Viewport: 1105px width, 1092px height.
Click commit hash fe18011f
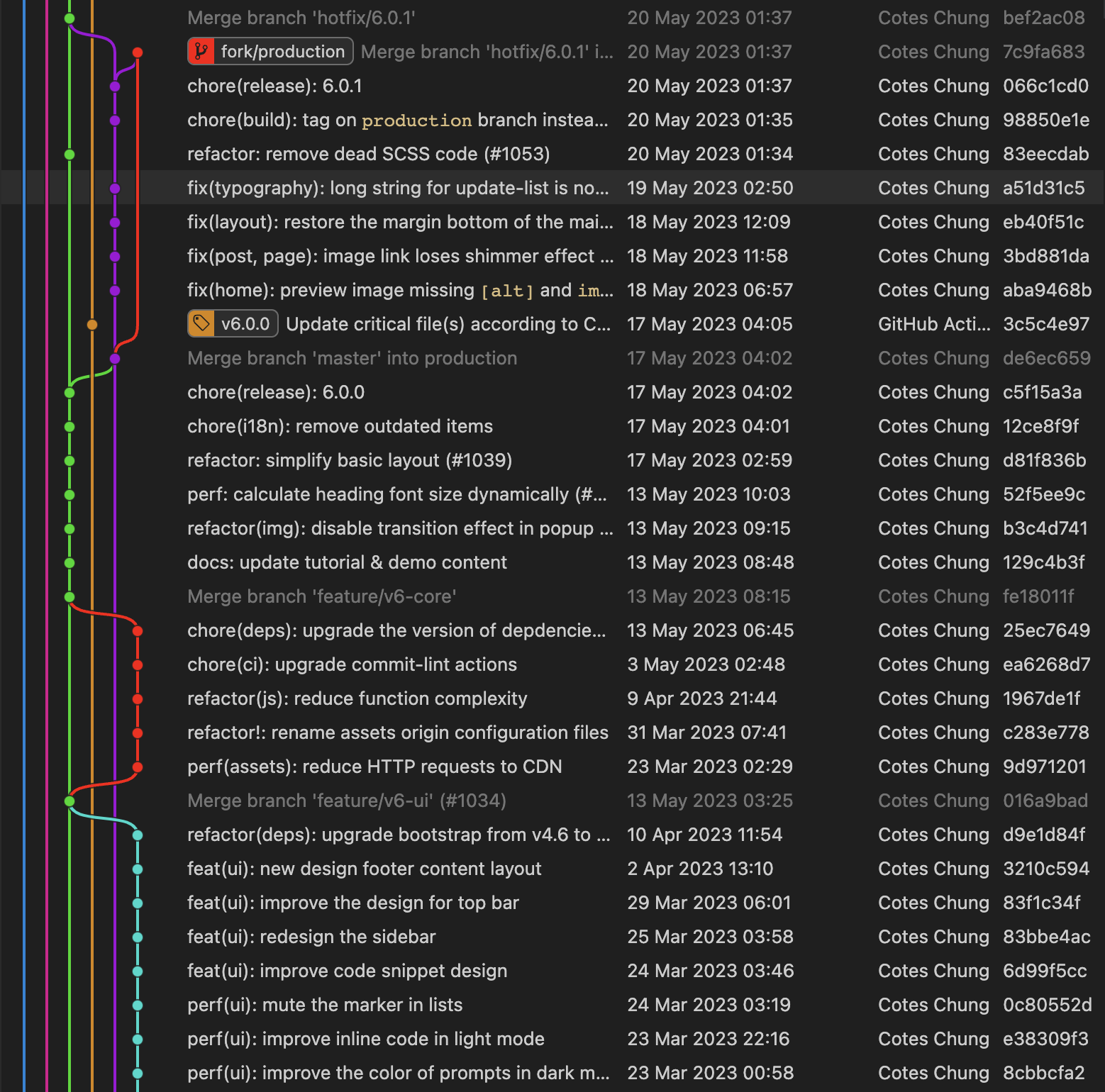point(1039,596)
